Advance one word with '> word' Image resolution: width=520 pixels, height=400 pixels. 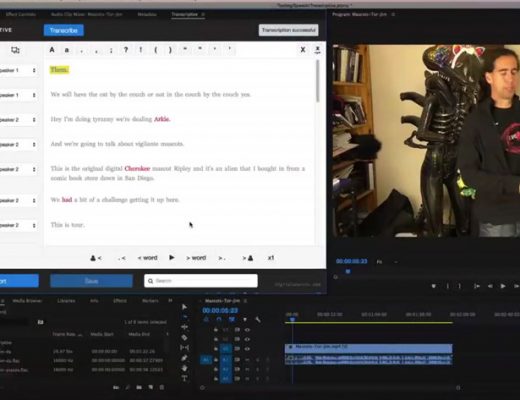[x=196, y=258]
